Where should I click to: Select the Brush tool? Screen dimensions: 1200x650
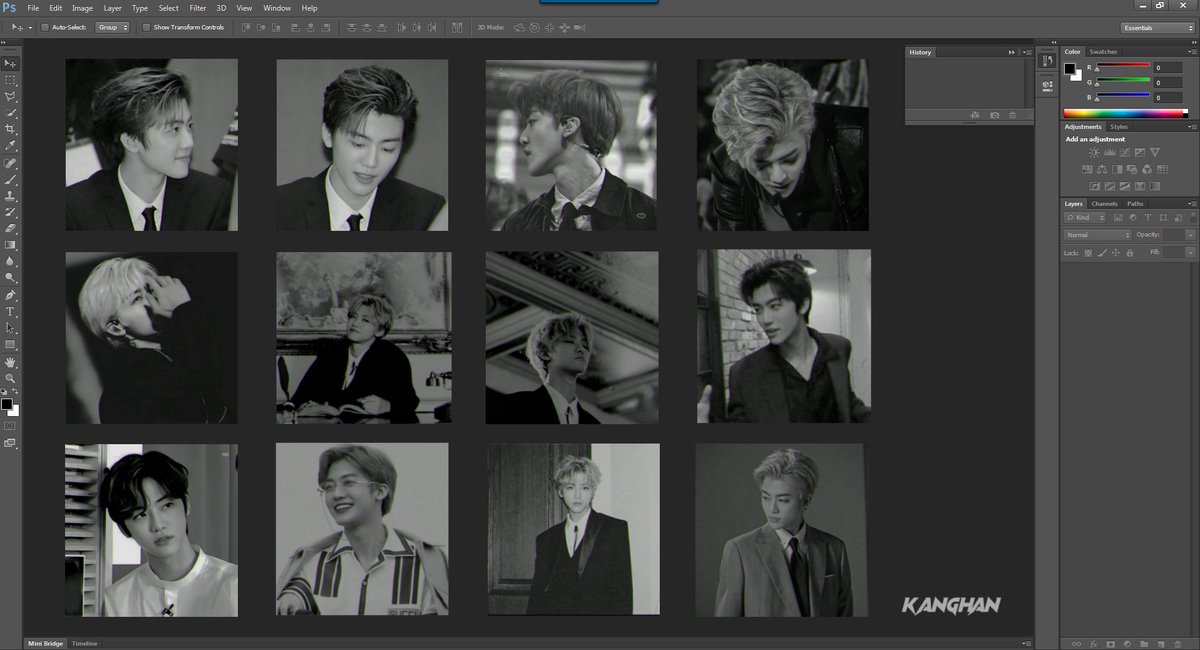click(10, 179)
